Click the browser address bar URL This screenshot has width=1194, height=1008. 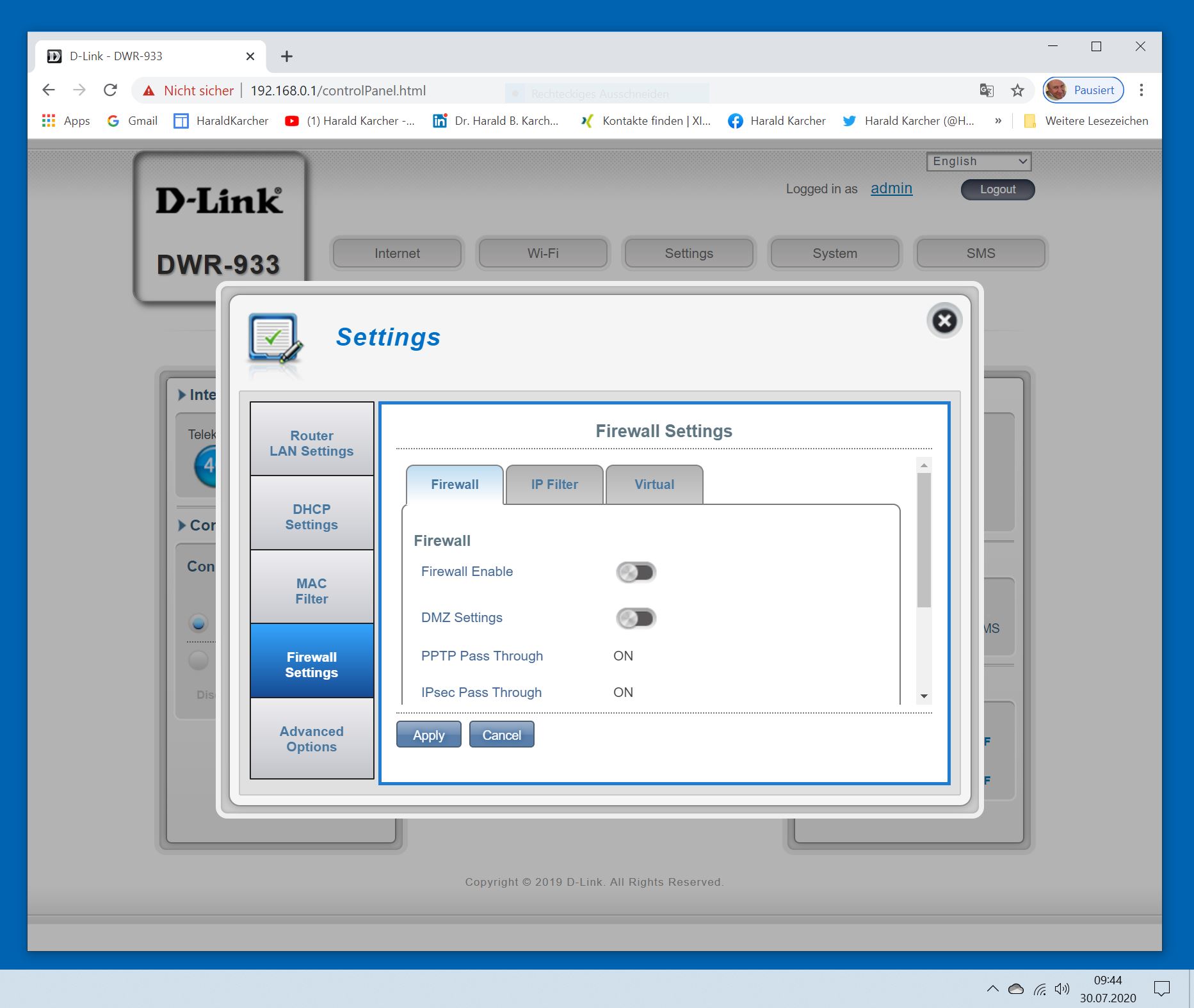click(338, 91)
